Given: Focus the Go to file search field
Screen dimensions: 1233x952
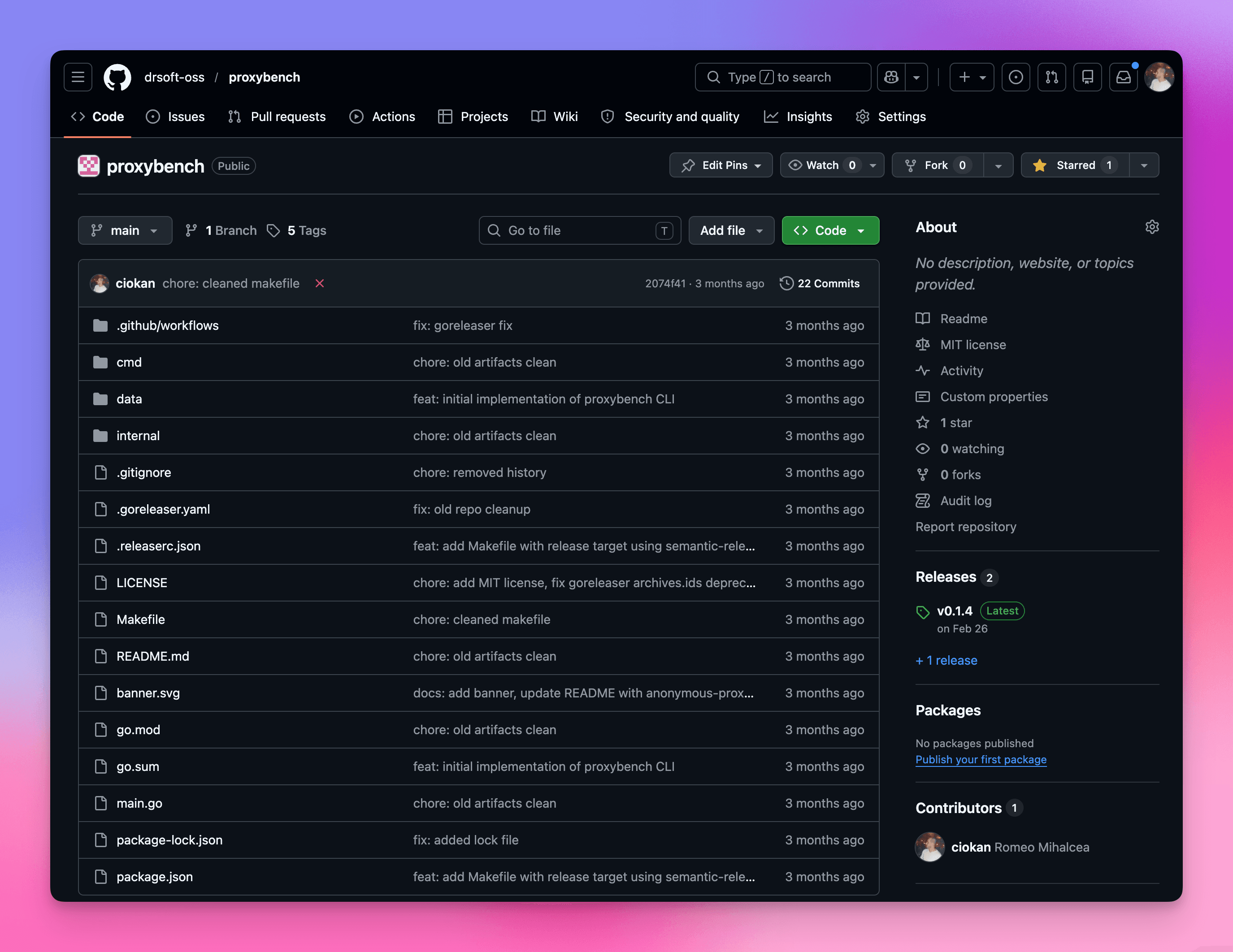Looking at the screenshot, I should pyautogui.click(x=580, y=230).
